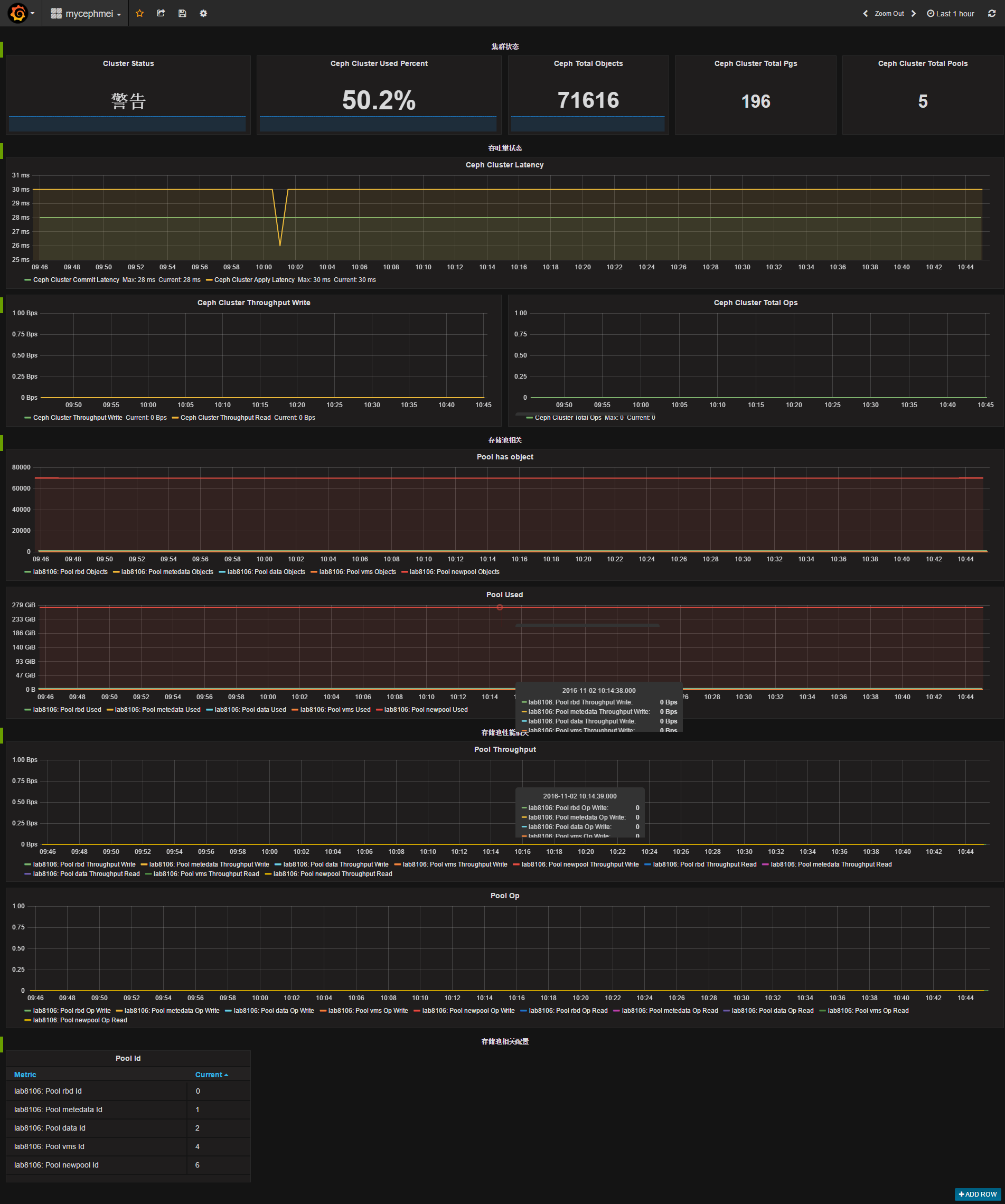1005x1204 pixels.
Task: Click the 71616 total objects value
Action: [588, 100]
